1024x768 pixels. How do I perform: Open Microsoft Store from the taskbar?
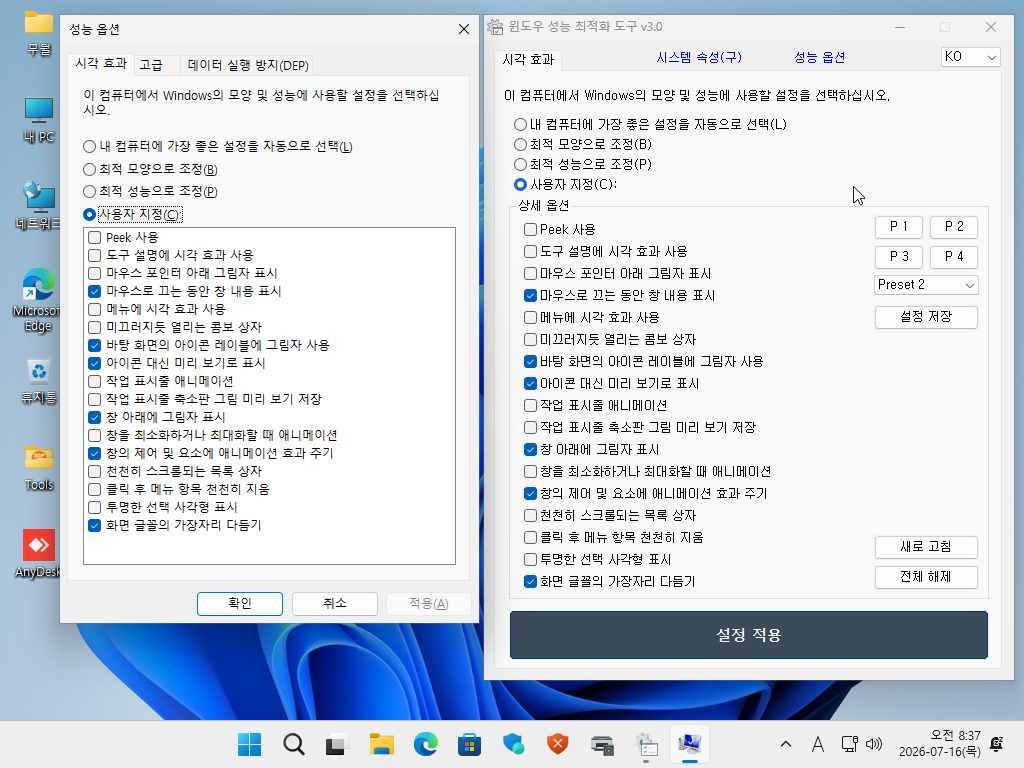[x=469, y=744]
